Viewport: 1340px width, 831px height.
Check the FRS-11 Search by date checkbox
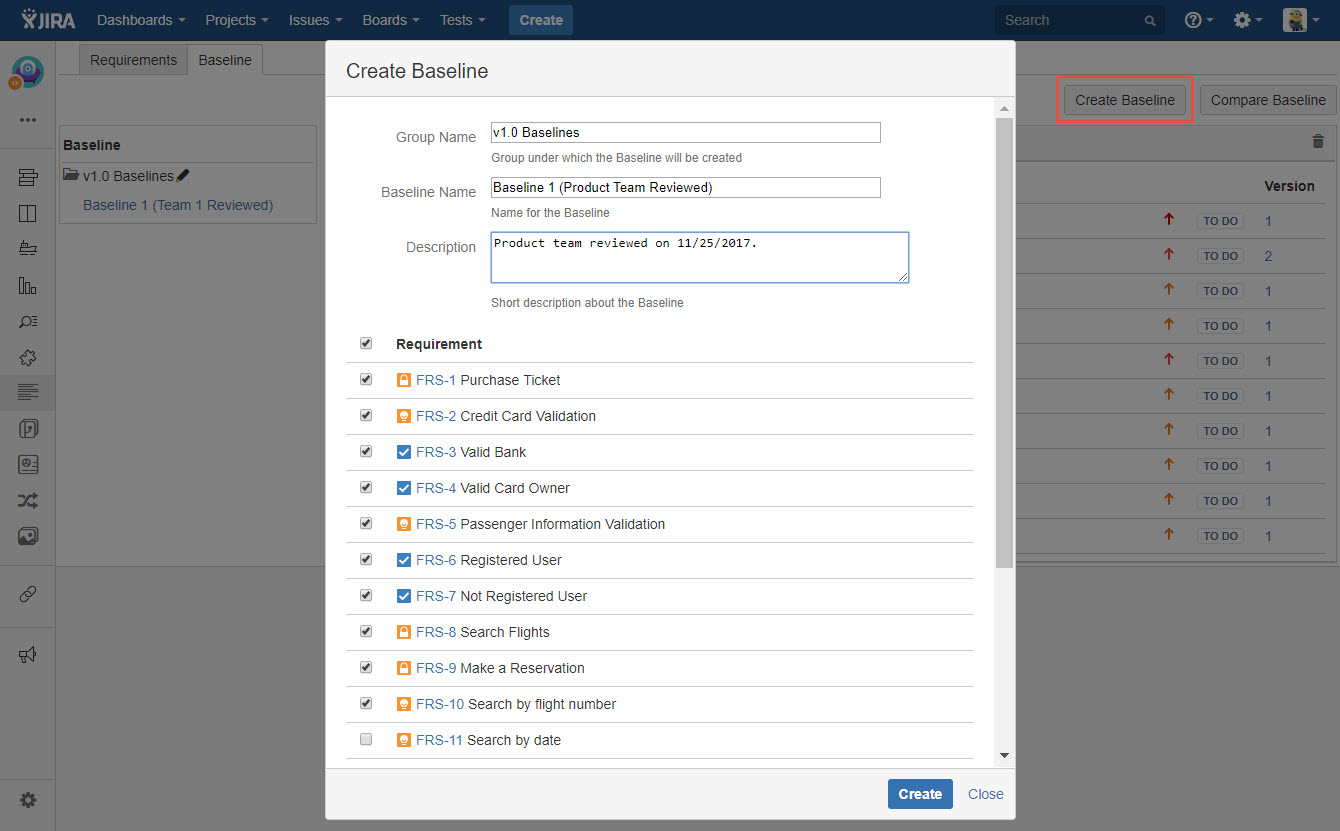[x=366, y=739]
